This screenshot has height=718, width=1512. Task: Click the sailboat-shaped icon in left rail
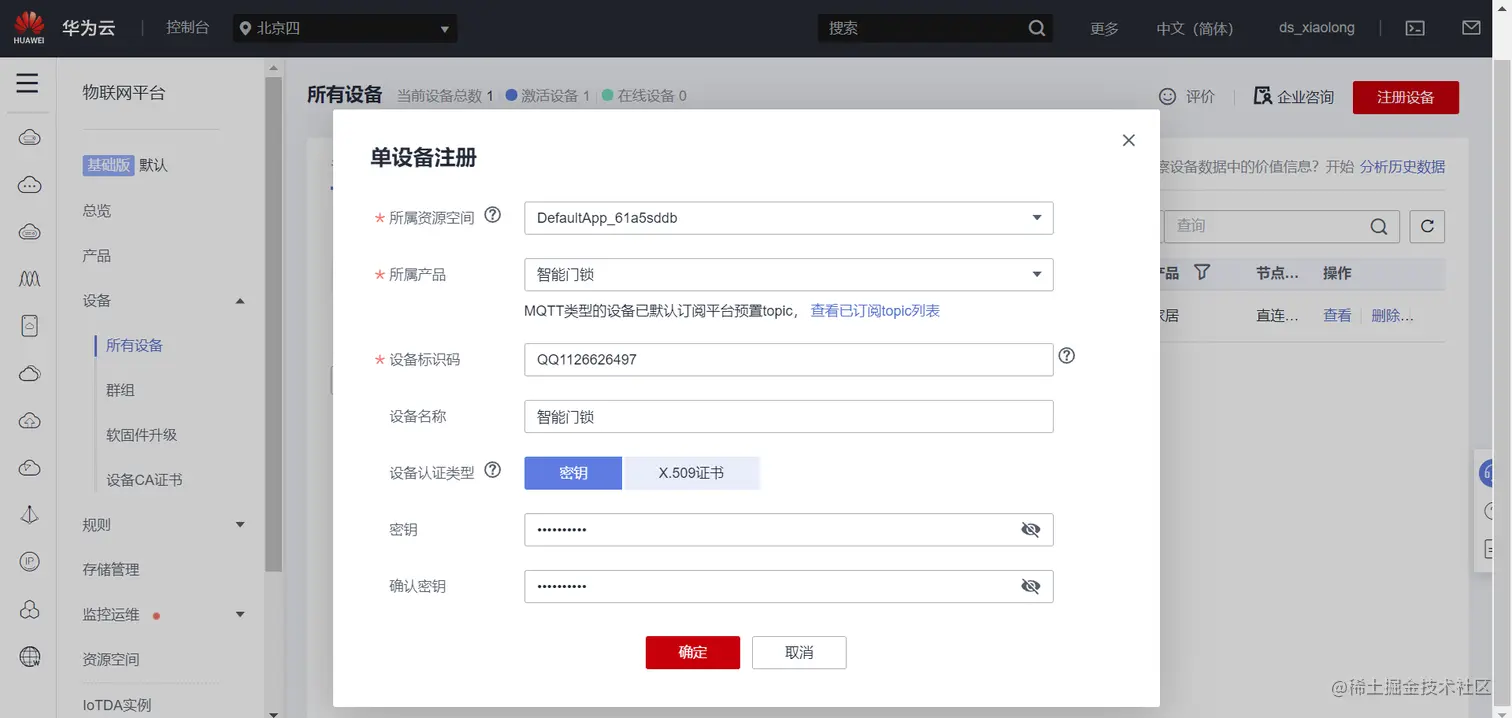tap(29, 514)
